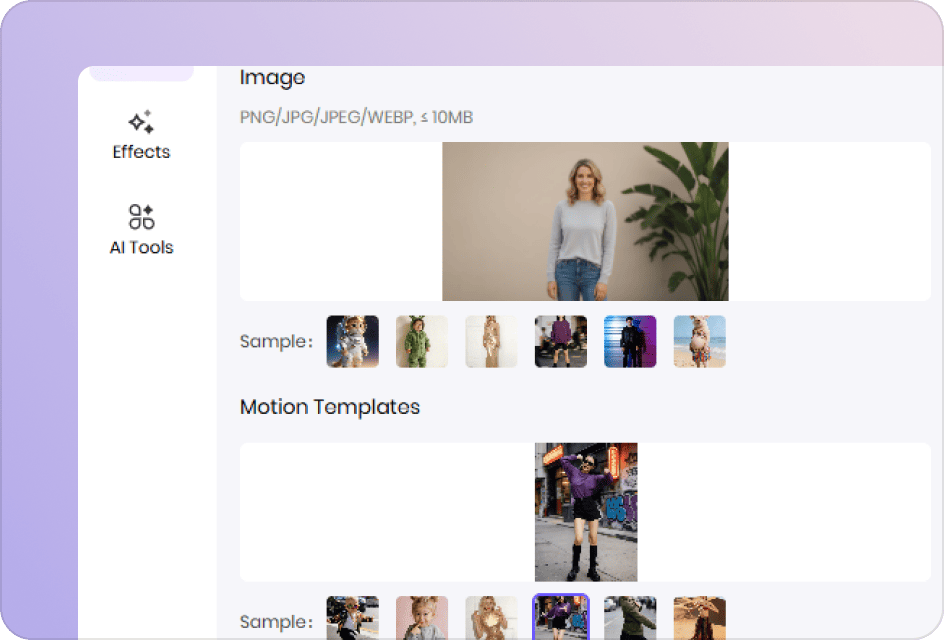Pick the purple sweater sample image
944x640 pixels.
coord(560,342)
